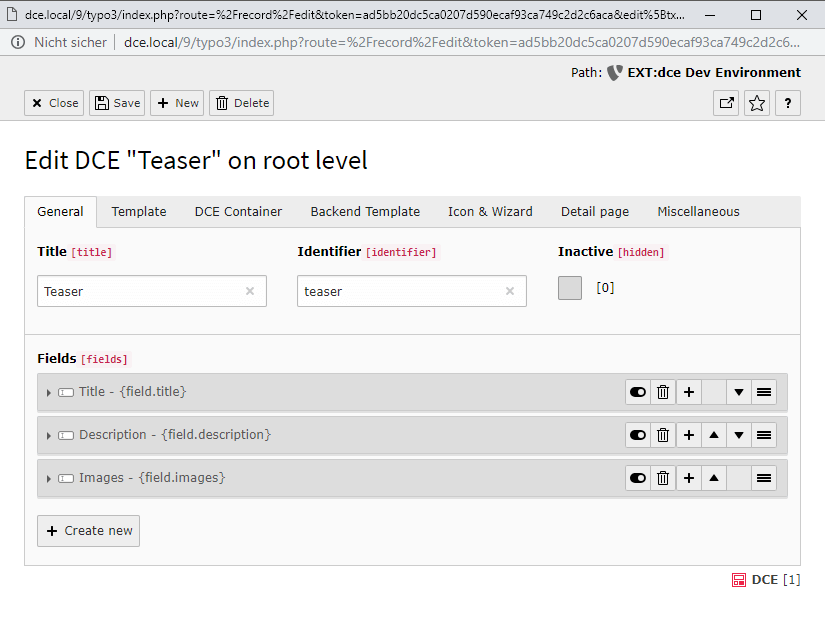The height and width of the screenshot is (624, 825).
Task: Click into the Identifier input field
Action: point(400,292)
